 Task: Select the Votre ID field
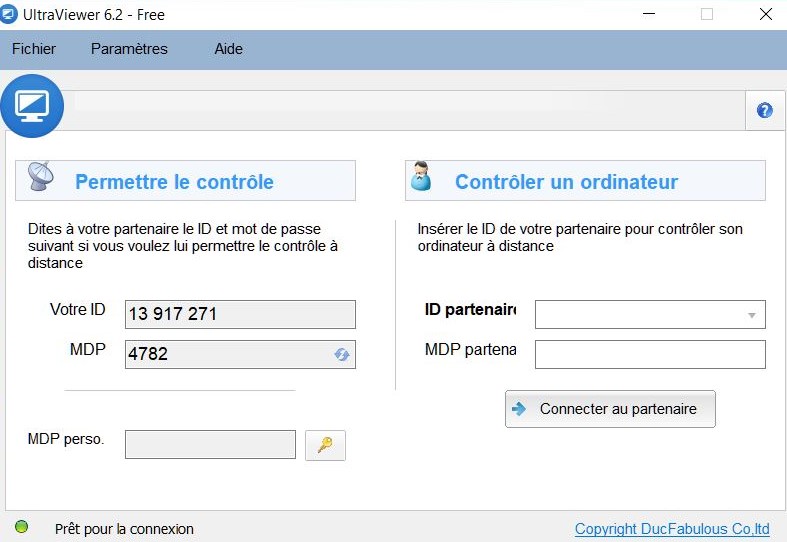click(240, 314)
